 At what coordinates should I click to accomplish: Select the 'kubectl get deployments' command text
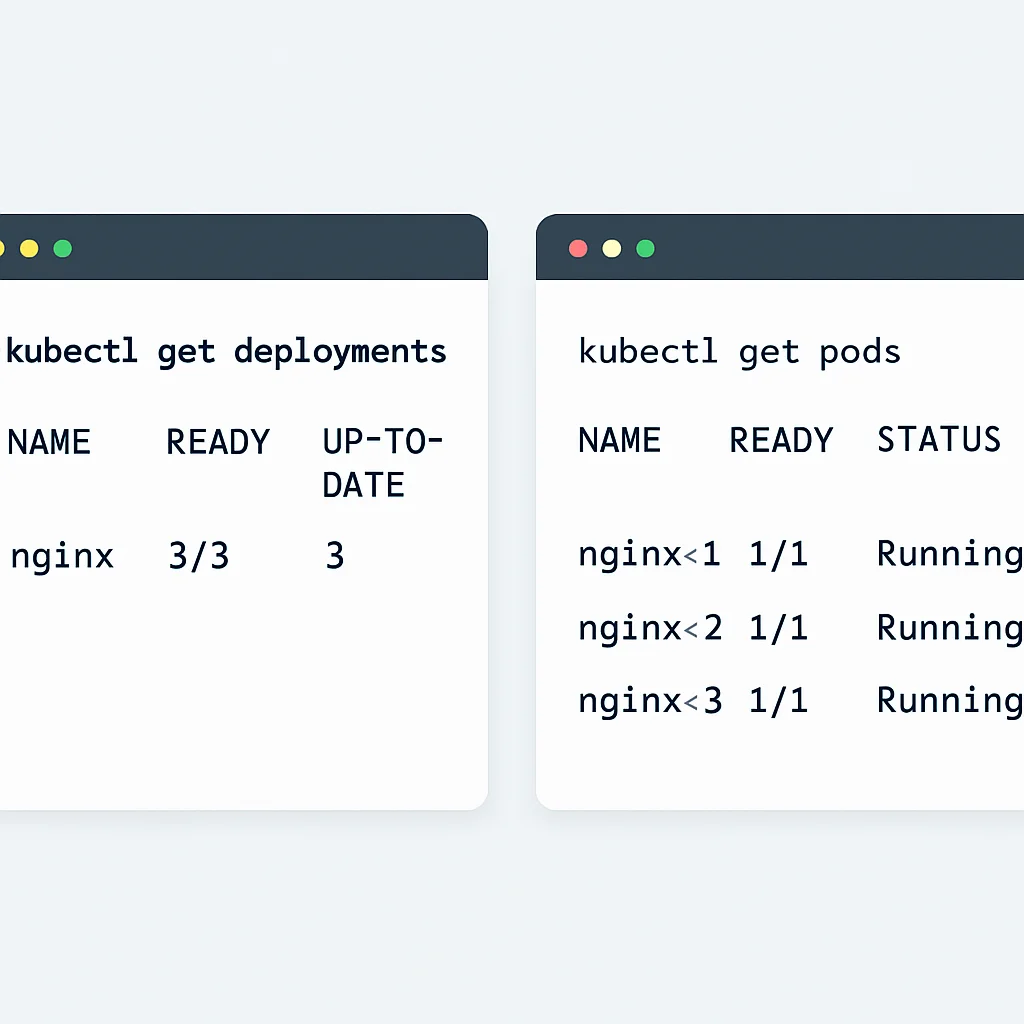click(226, 353)
